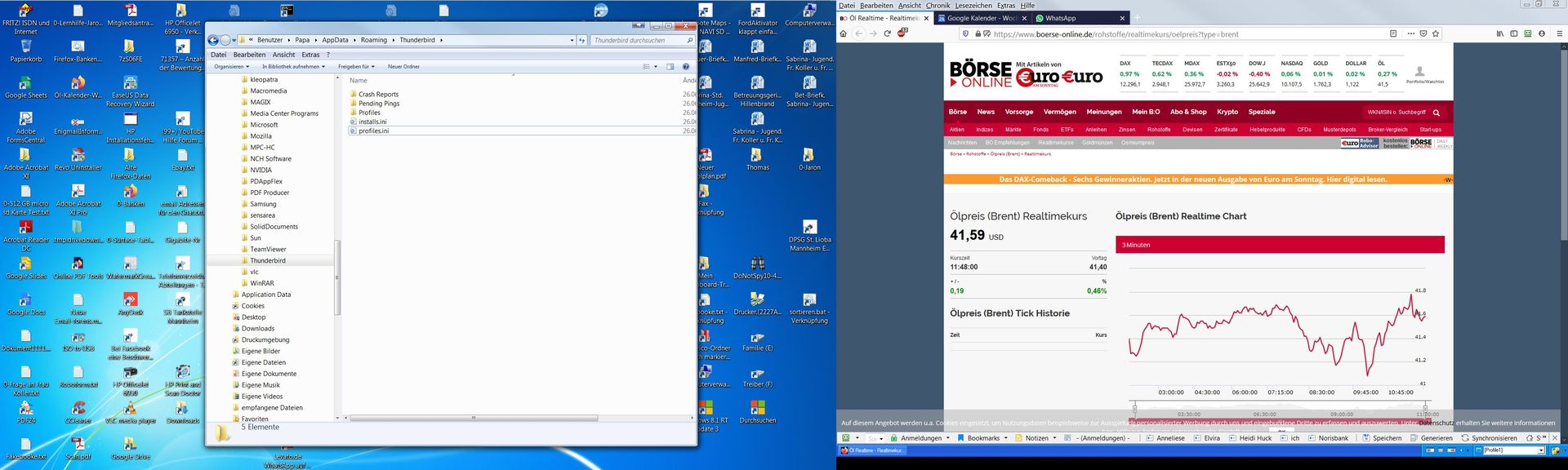Refresh the Explorer address bar location
The width and height of the screenshot is (1568, 470).
[x=582, y=40]
